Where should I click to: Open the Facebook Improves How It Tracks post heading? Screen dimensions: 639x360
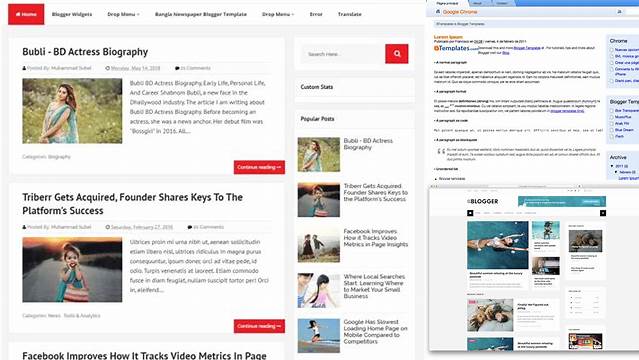[x=144, y=355]
